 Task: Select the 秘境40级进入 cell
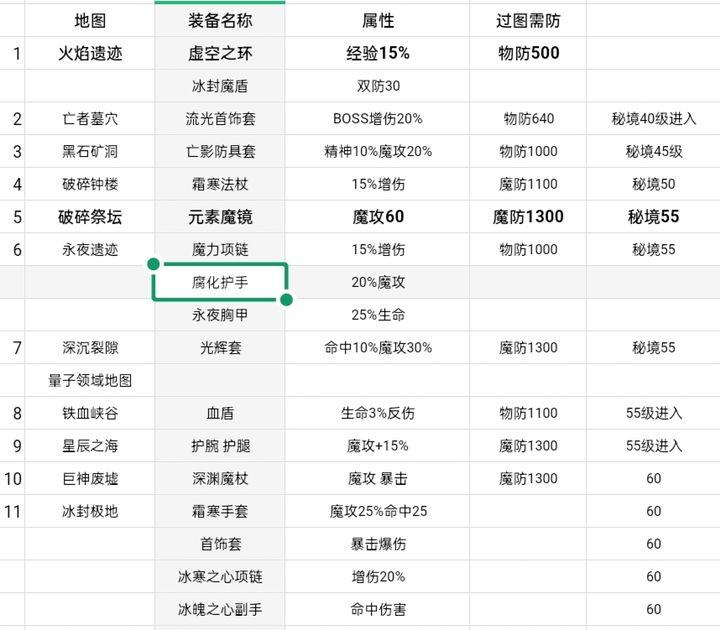(653, 119)
